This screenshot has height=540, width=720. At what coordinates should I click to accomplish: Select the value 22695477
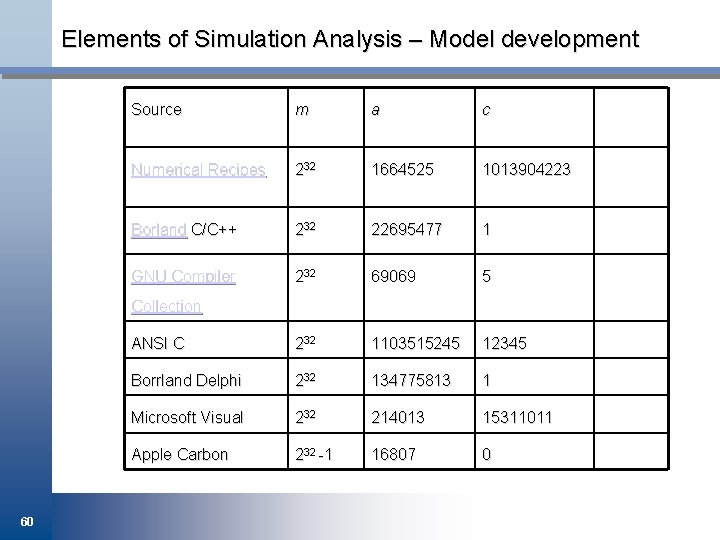406,229
